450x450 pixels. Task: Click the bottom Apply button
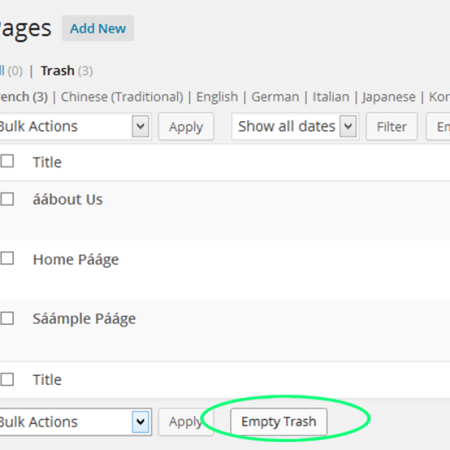[x=186, y=422]
